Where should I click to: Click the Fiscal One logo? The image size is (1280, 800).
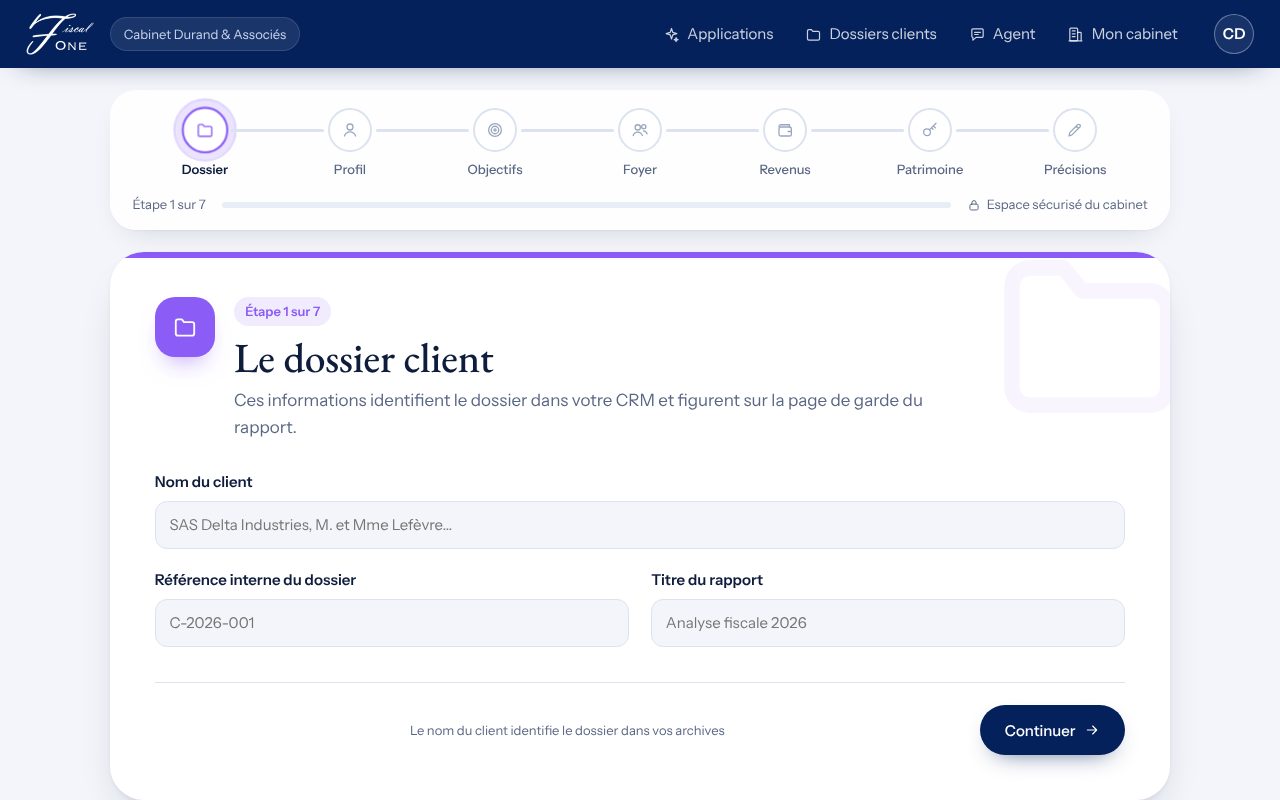pos(59,34)
